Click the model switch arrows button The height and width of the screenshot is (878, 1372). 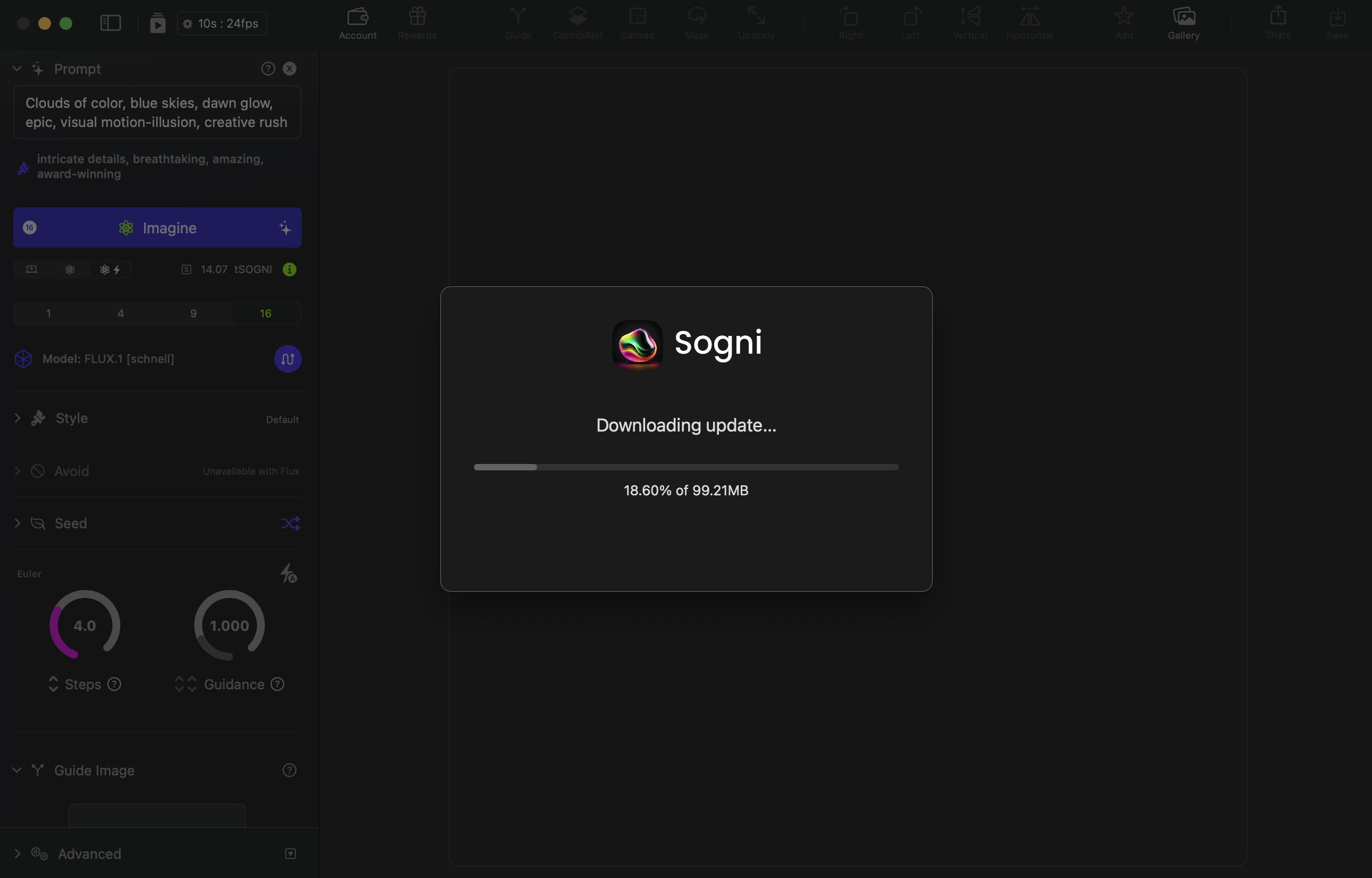click(x=287, y=359)
